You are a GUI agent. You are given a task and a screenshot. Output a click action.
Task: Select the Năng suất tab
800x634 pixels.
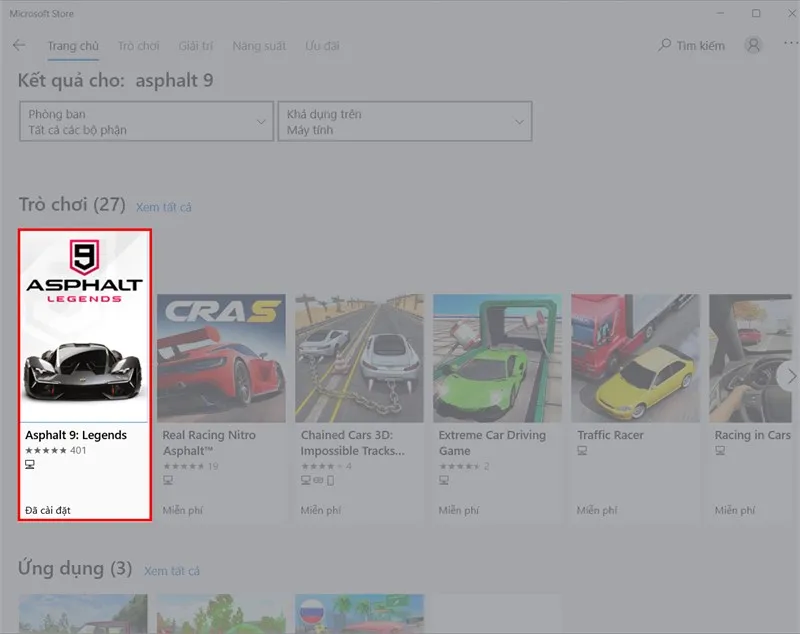tap(259, 46)
